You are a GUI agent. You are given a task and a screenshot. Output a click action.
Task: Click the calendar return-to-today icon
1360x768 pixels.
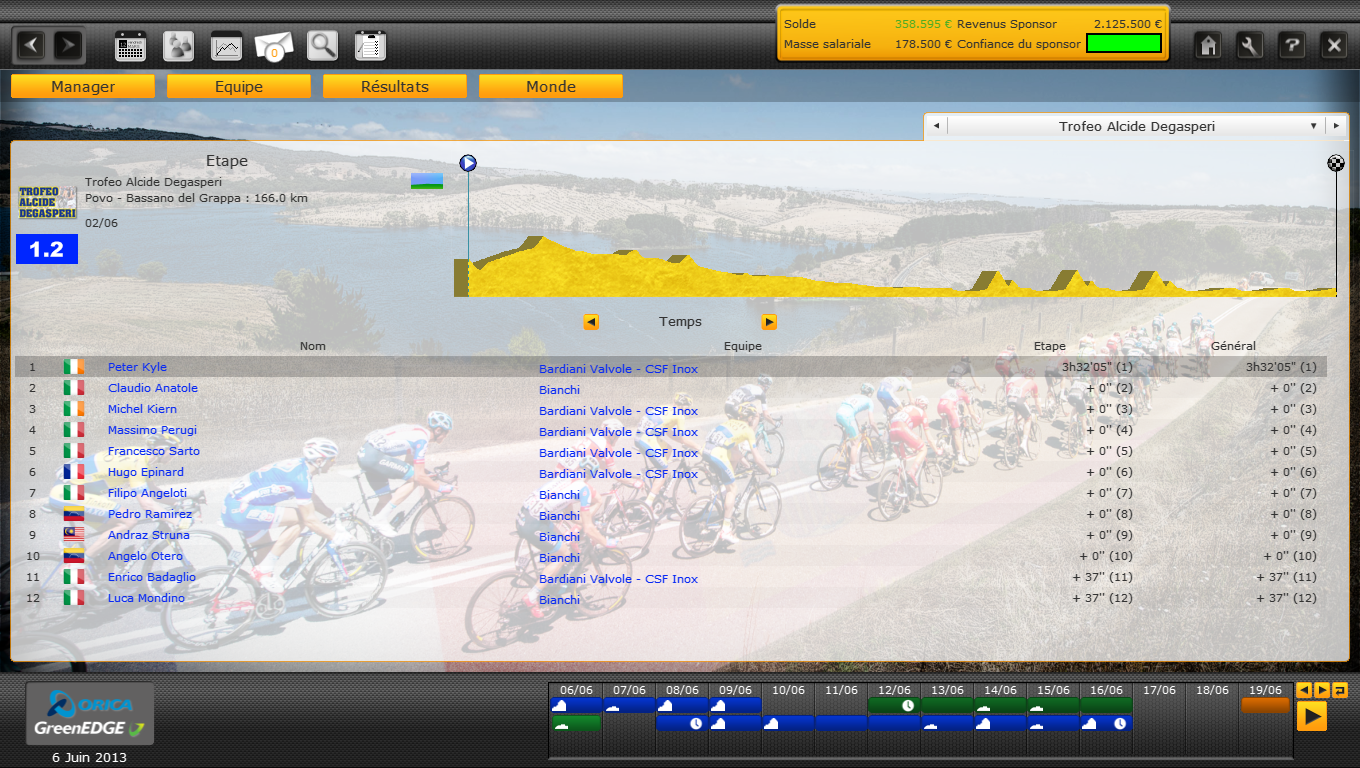tap(1340, 690)
